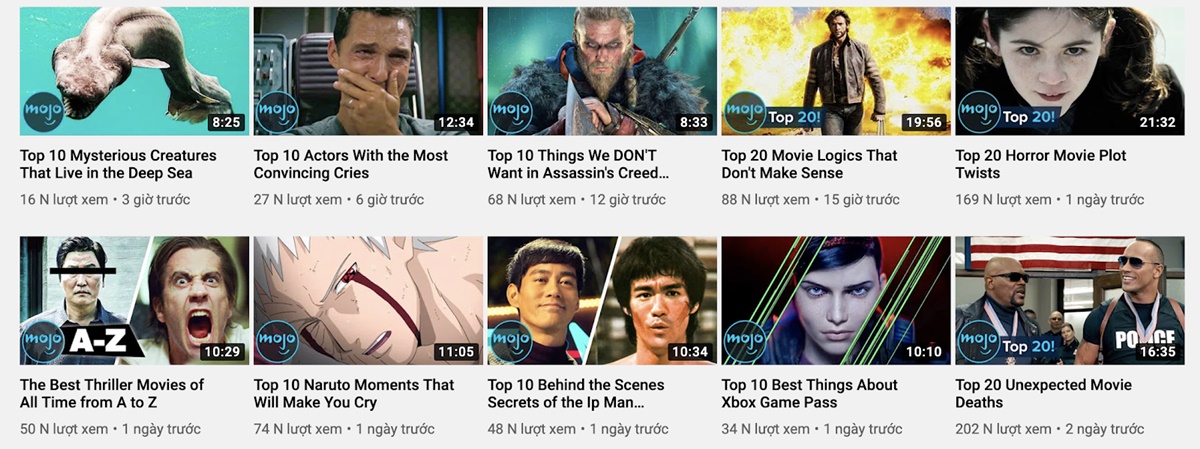Open 'Top 10 Best Things About Xbox Game Pass' title
1200x449 pixels.
coord(810,393)
